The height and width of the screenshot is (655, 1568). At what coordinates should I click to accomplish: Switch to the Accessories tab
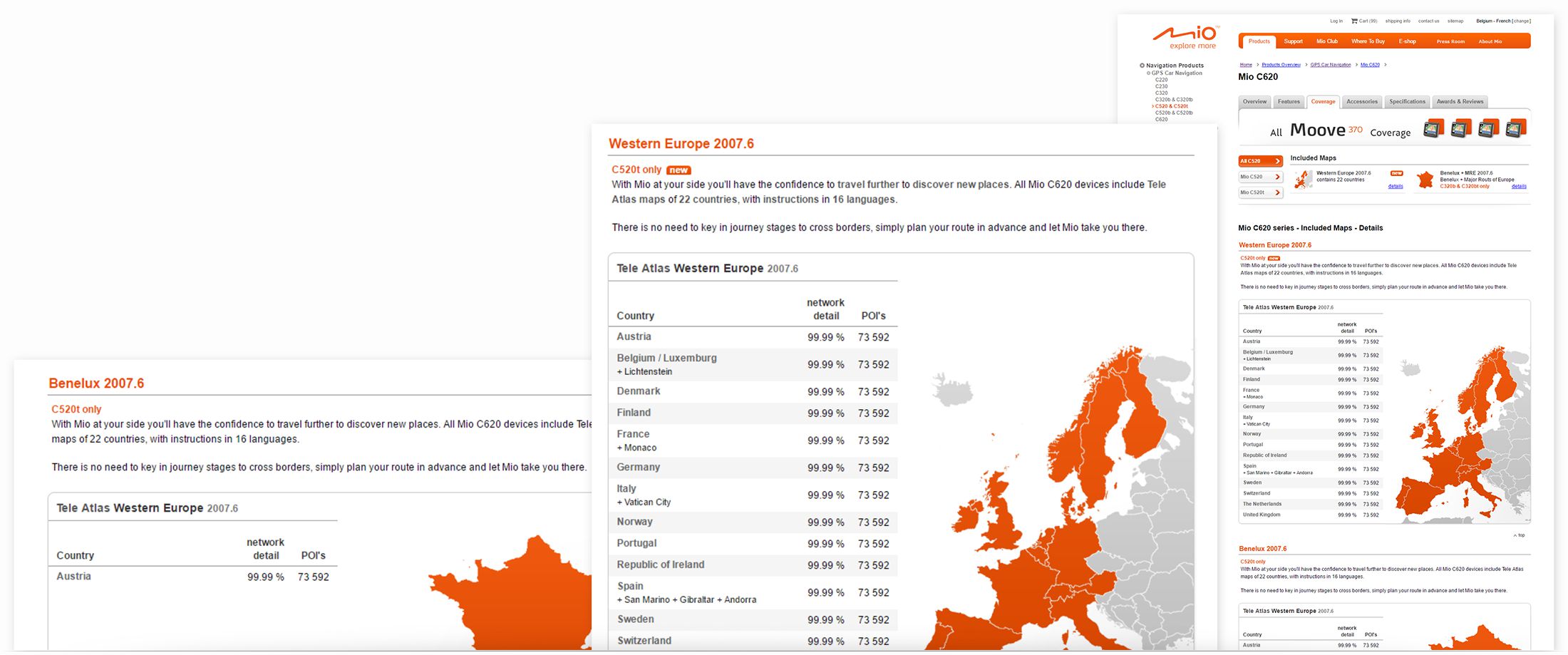[1362, 102]
